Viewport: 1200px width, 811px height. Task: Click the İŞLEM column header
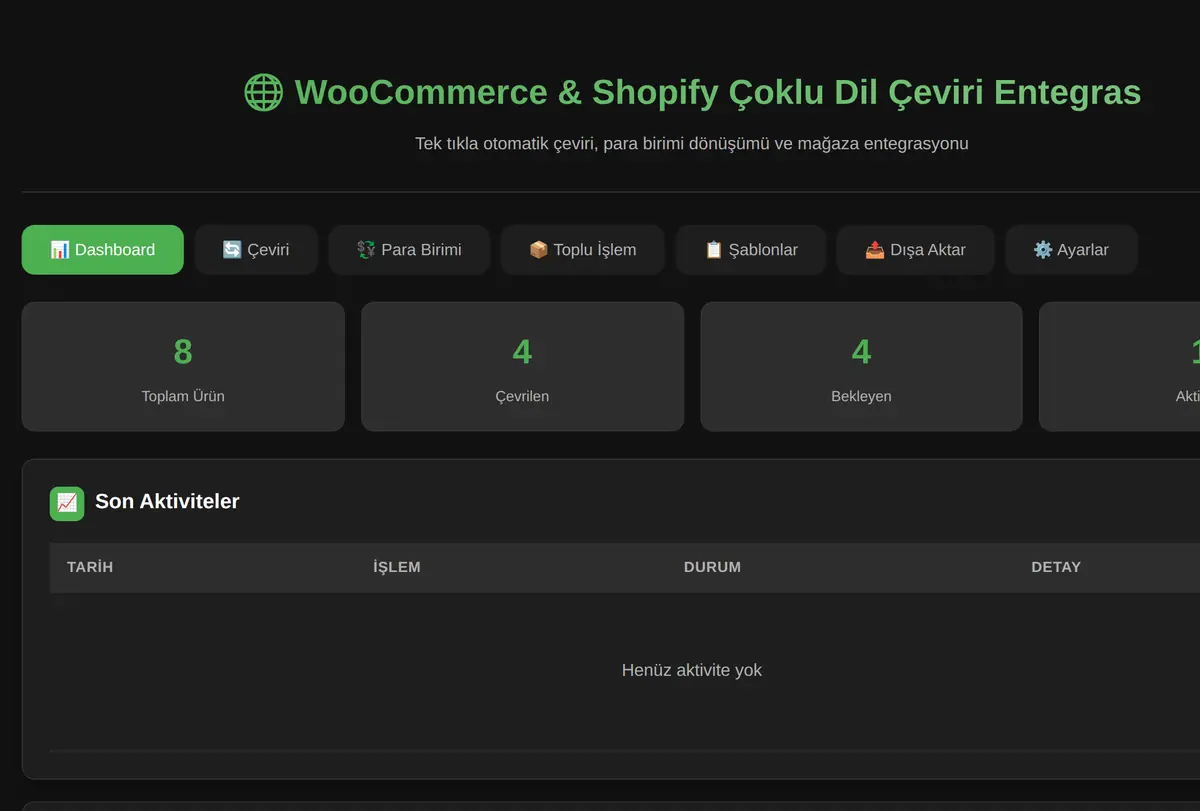397,567
